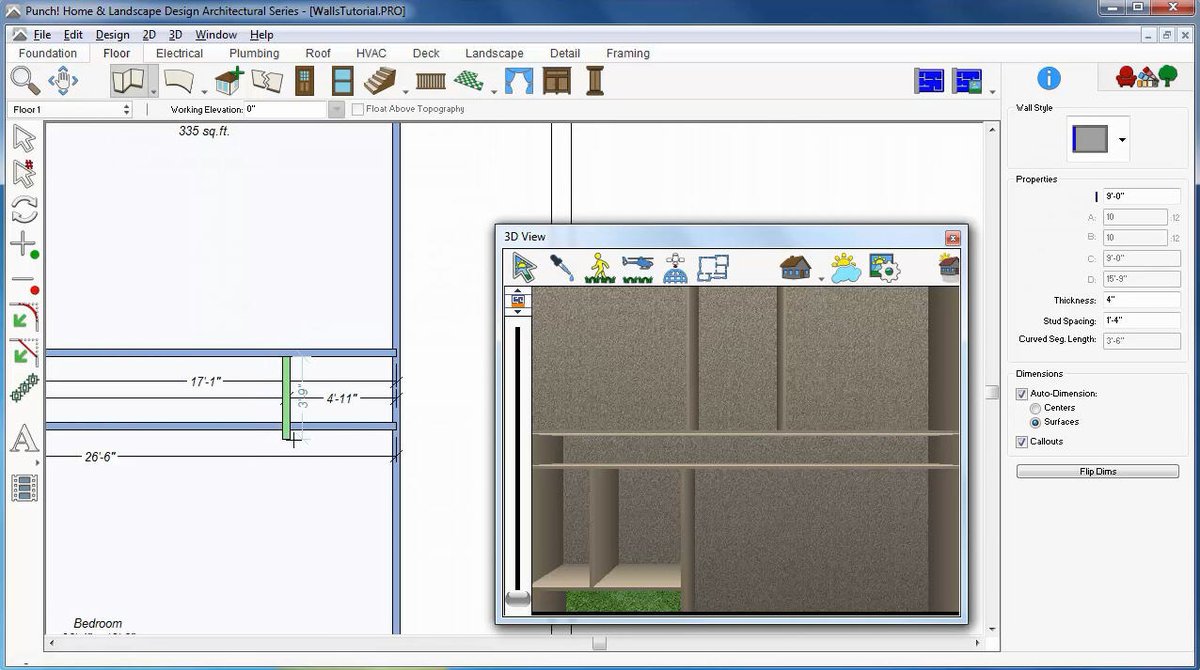This screenshot has height=670, width=1200.
Task: Click the plus add point tool
Action: pos(24,244)
